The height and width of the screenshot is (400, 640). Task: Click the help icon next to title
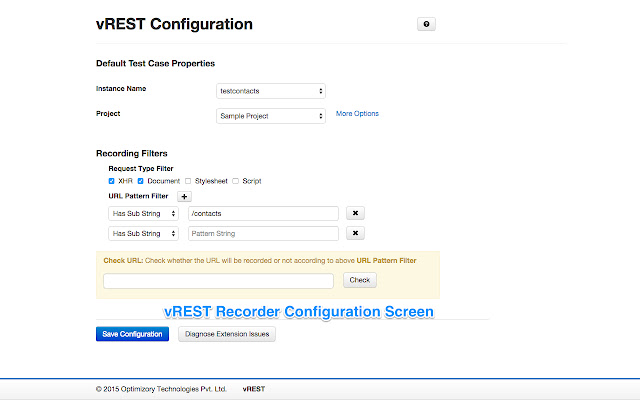click(x=426, y=24)
